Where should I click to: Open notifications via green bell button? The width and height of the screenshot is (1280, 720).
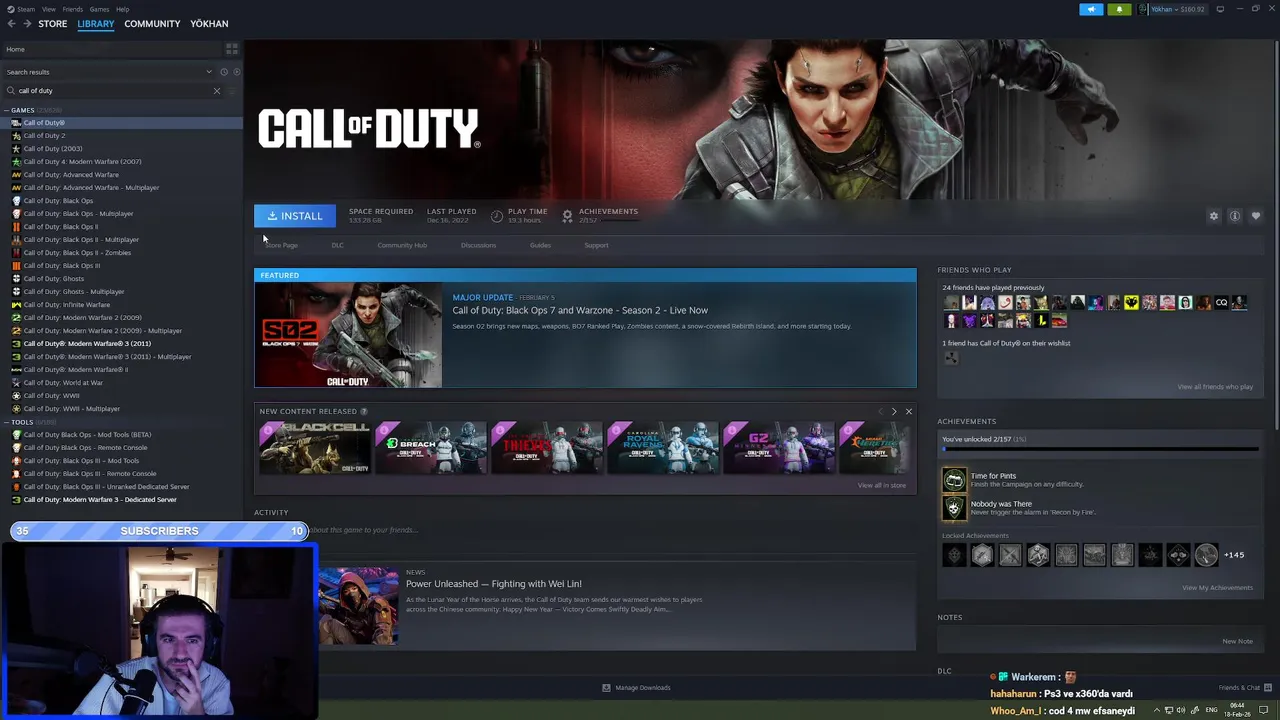(x=1119, y=9)
